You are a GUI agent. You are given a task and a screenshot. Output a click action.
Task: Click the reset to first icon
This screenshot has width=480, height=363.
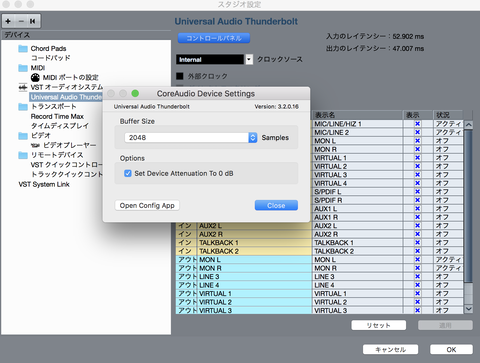33,21
